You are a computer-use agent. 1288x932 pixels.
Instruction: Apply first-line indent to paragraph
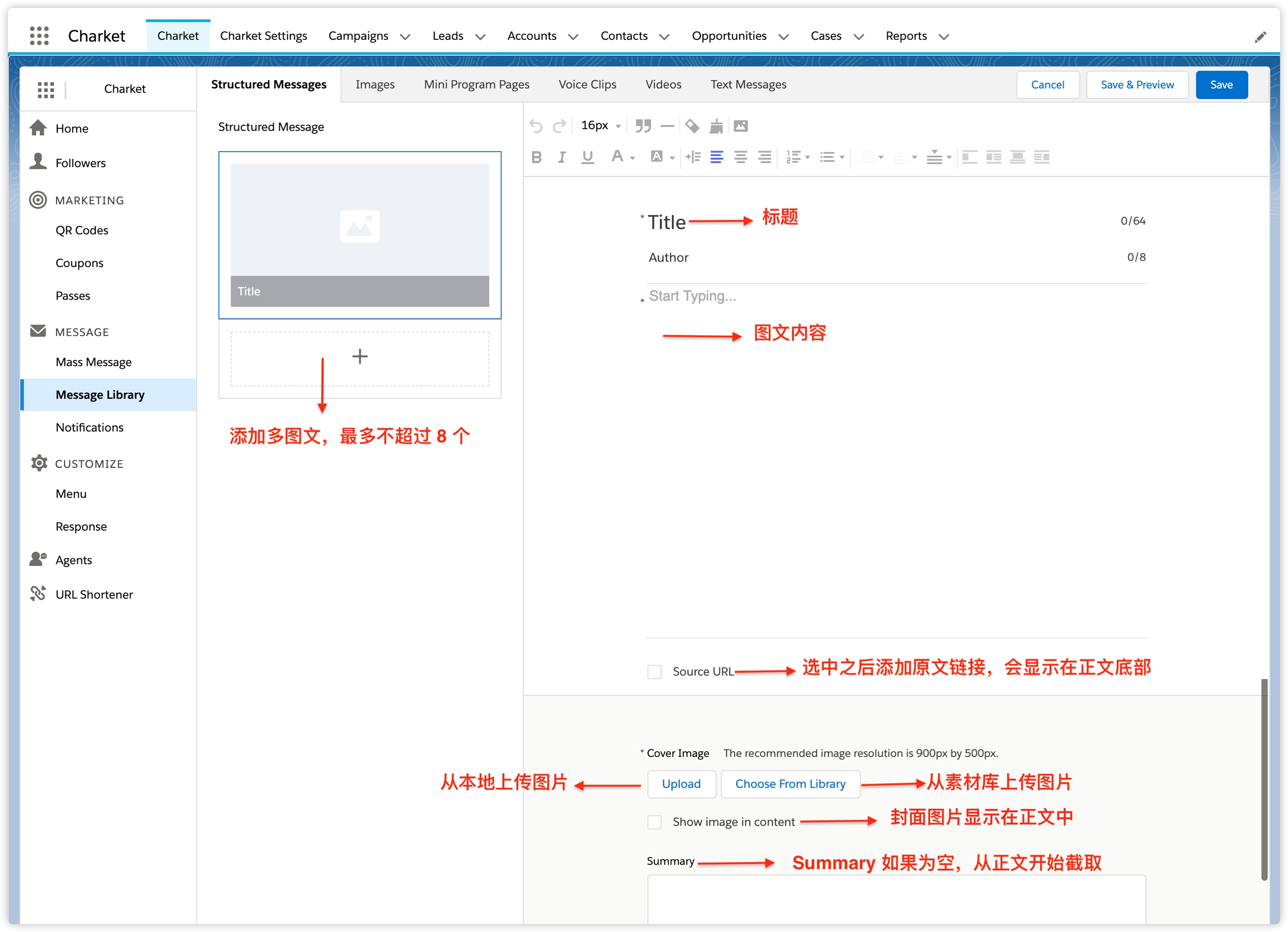(692, 157)
